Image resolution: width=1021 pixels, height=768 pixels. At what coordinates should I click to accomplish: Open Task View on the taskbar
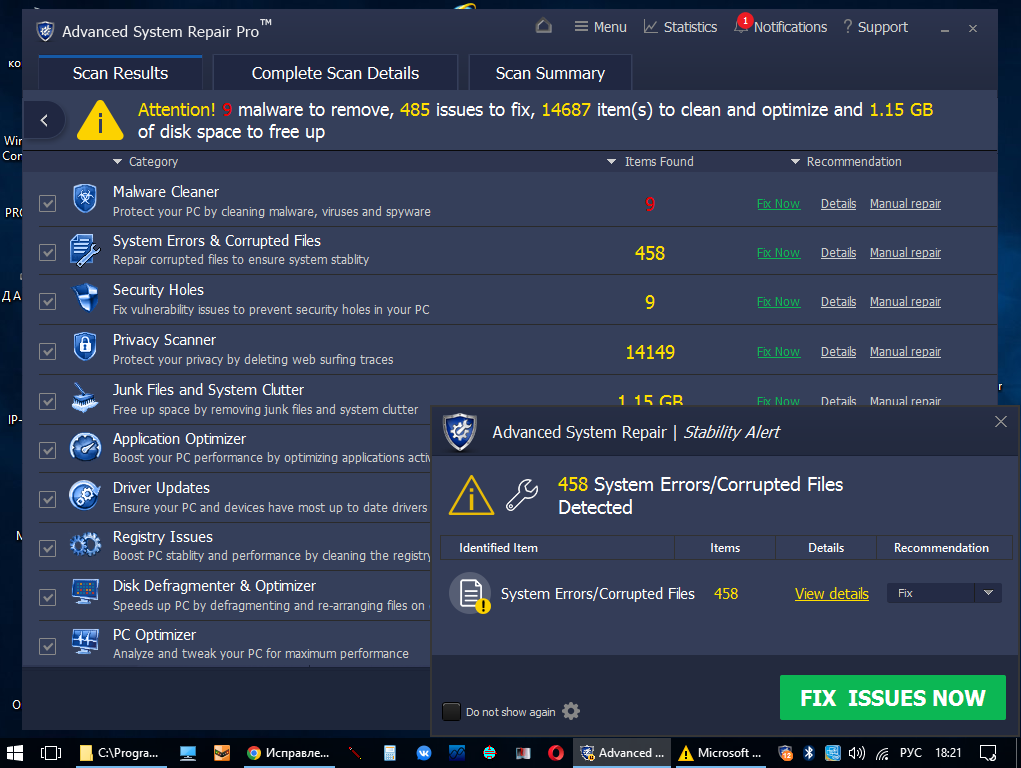[x=51, y=753]
